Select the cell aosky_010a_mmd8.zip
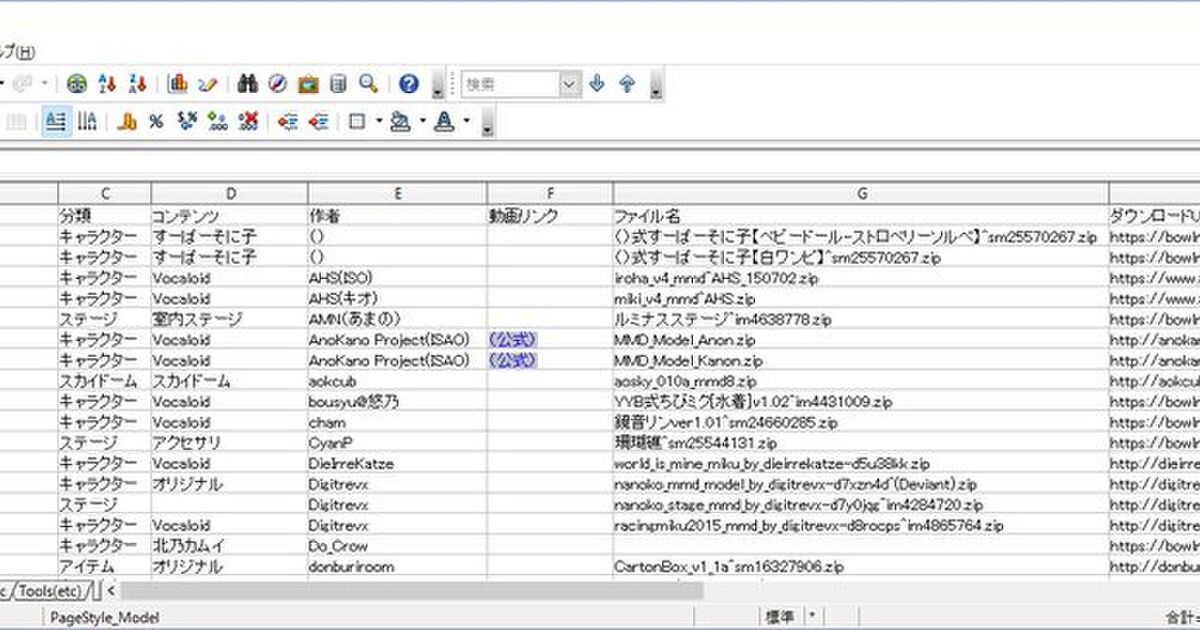This screenshot has height=630, width=1200. [x=860, y=381]
